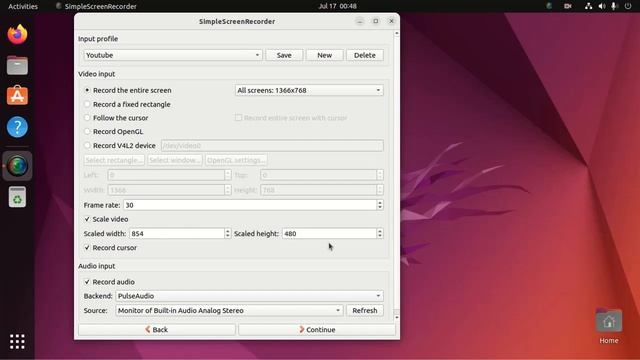The width and height of the screenshot is (640, 360).
Task: Open Activities overview
Action: 23,6
